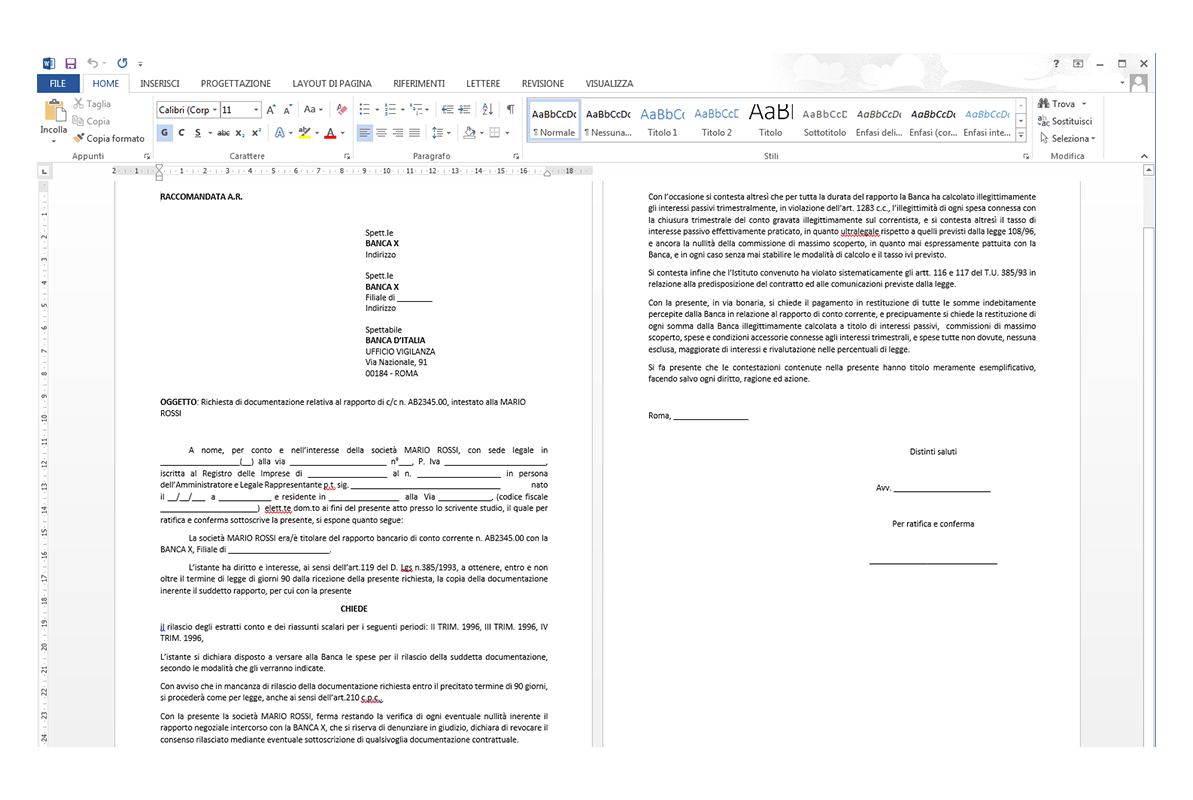Toggle bold formatting (G button)

pos(164,132)
